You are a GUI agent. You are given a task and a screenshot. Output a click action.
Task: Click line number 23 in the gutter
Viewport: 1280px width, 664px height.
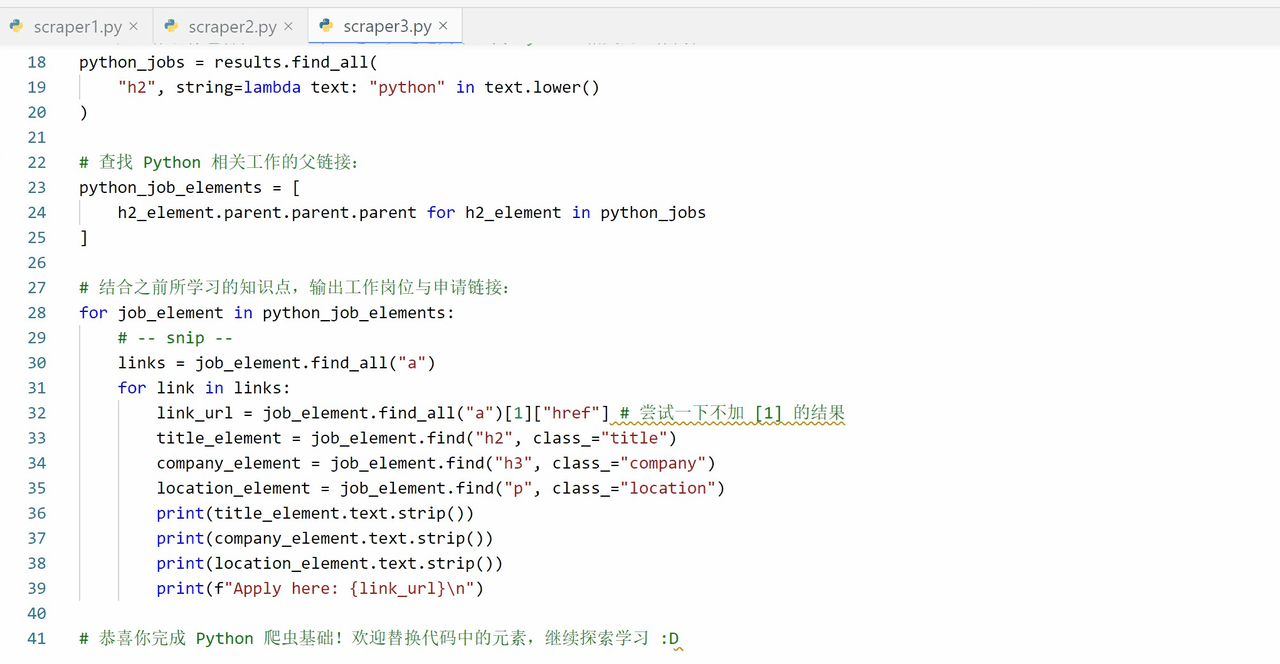pyautogui.click(x=36, y=188)
